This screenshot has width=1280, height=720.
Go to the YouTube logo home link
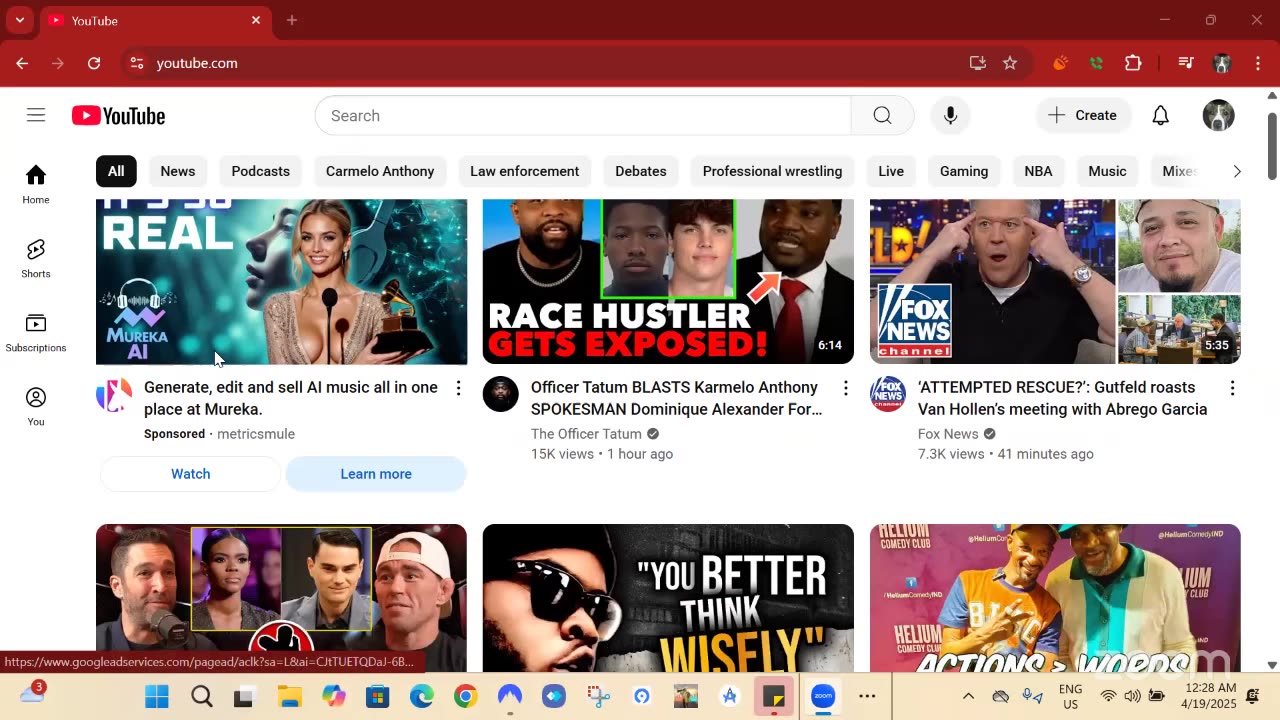118,116
